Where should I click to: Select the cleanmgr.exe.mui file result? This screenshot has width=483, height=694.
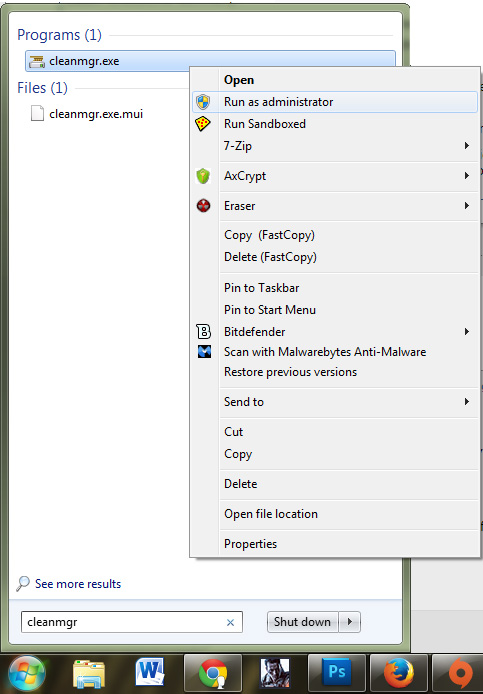[96, 114]
